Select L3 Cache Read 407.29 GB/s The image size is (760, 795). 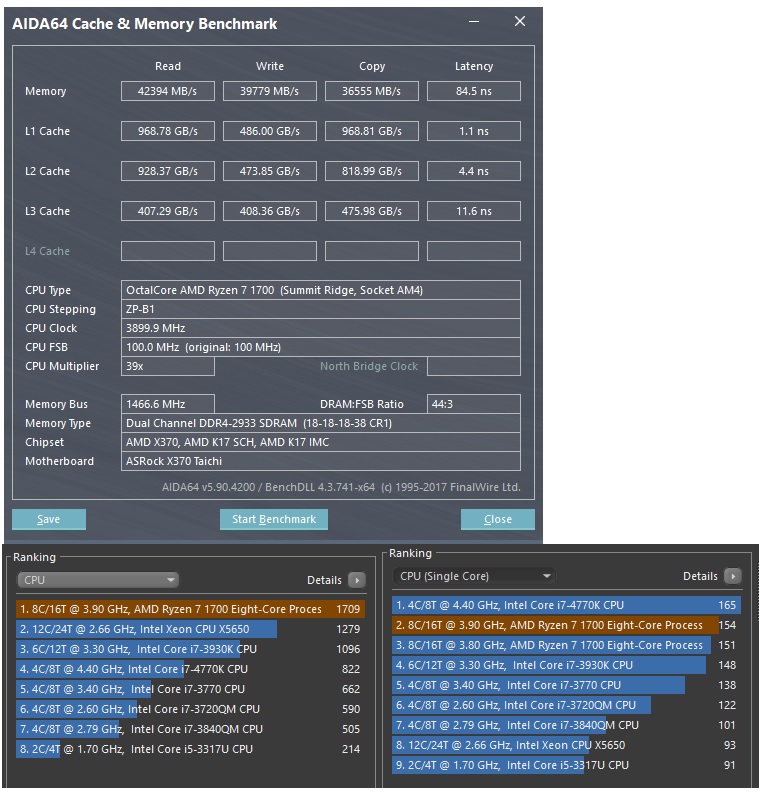pos(168,211)
